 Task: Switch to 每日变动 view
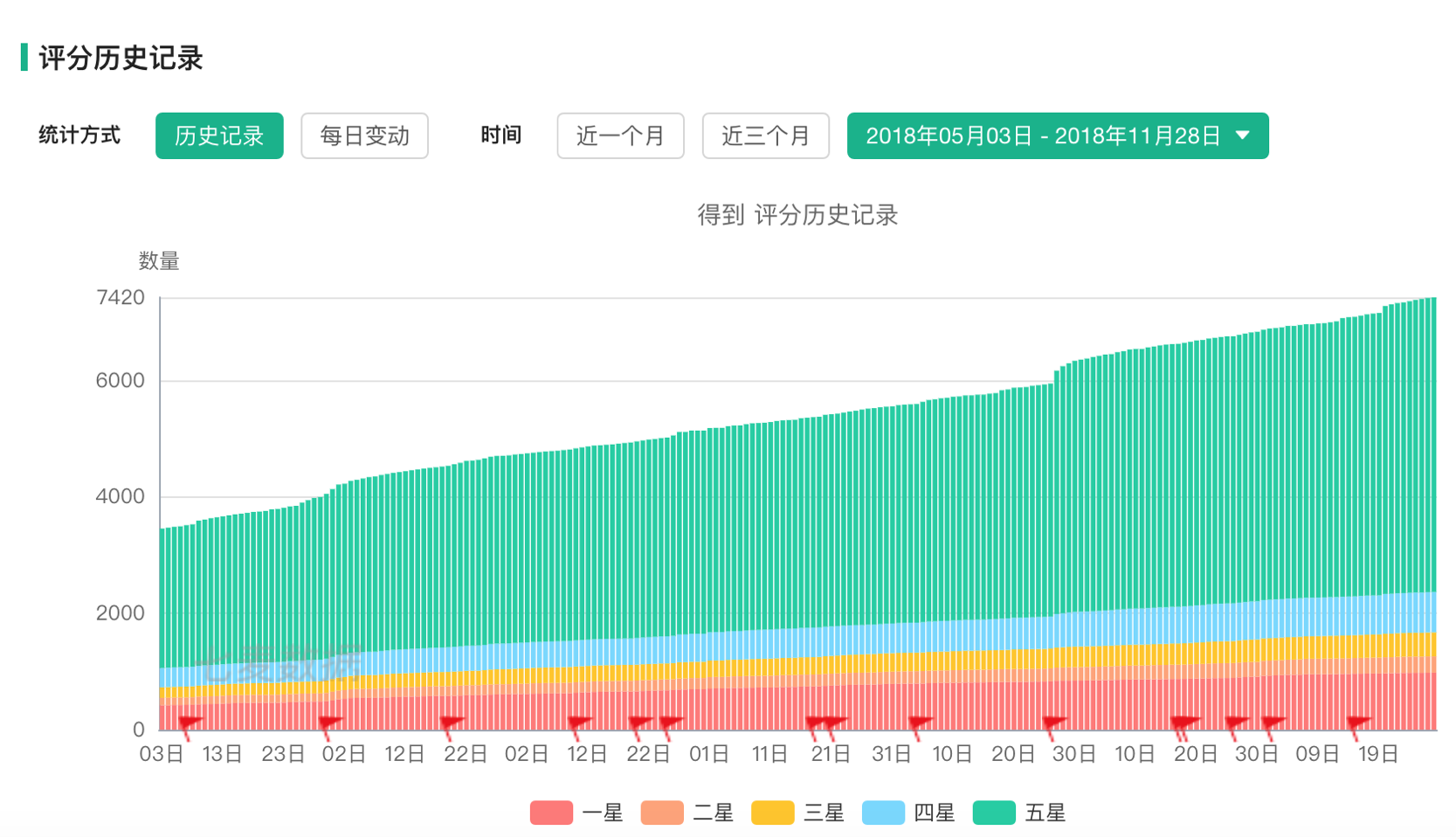coord(364,135)
